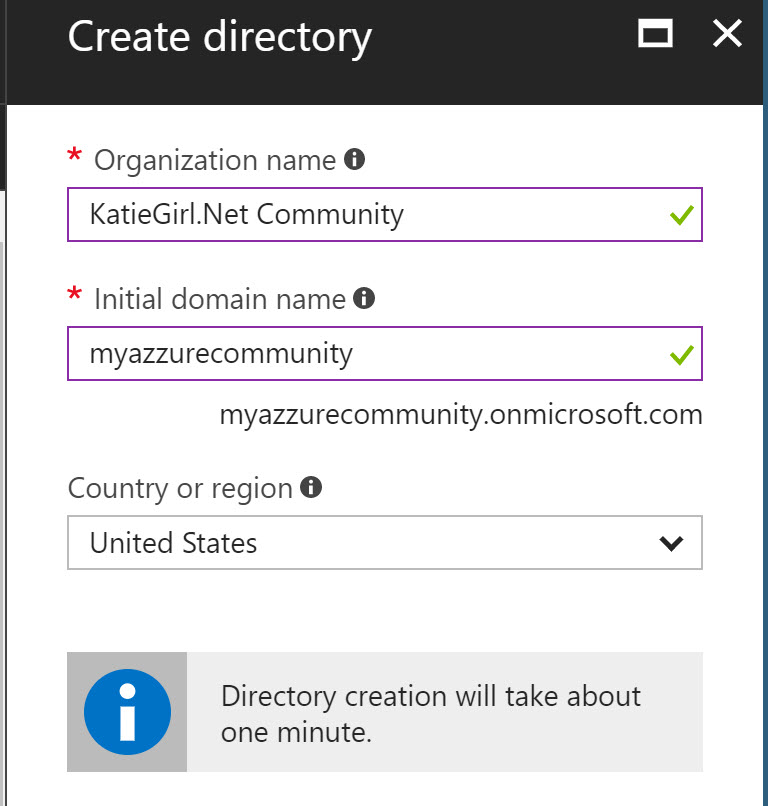Select the United States text in the dropdown
Image resolution: width=768 pixels, height=806 pixels.
click(x=173, y=543)
